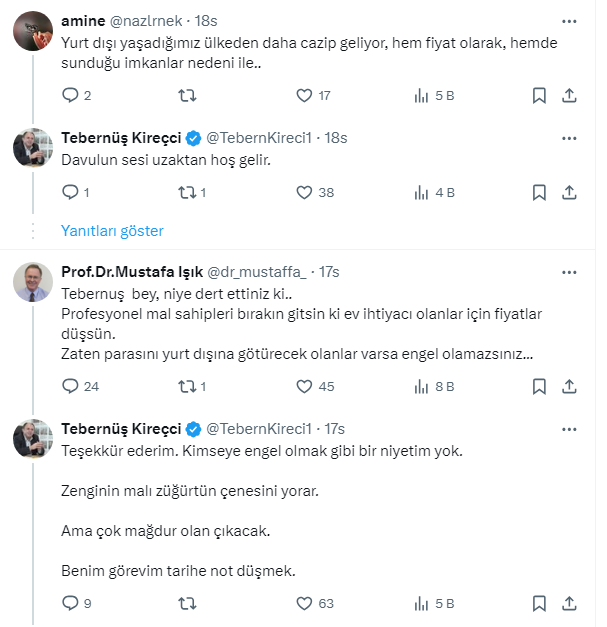Screen dimensions: 607x627
Task: Open more options on amine's tweet
Action: [x=569, y=20]
